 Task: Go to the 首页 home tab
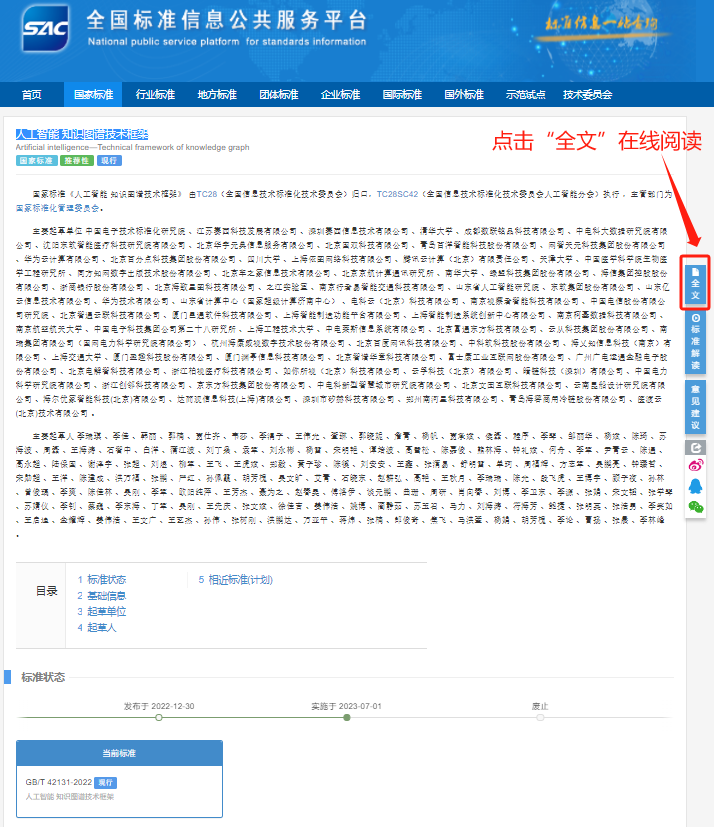[32, 95]
